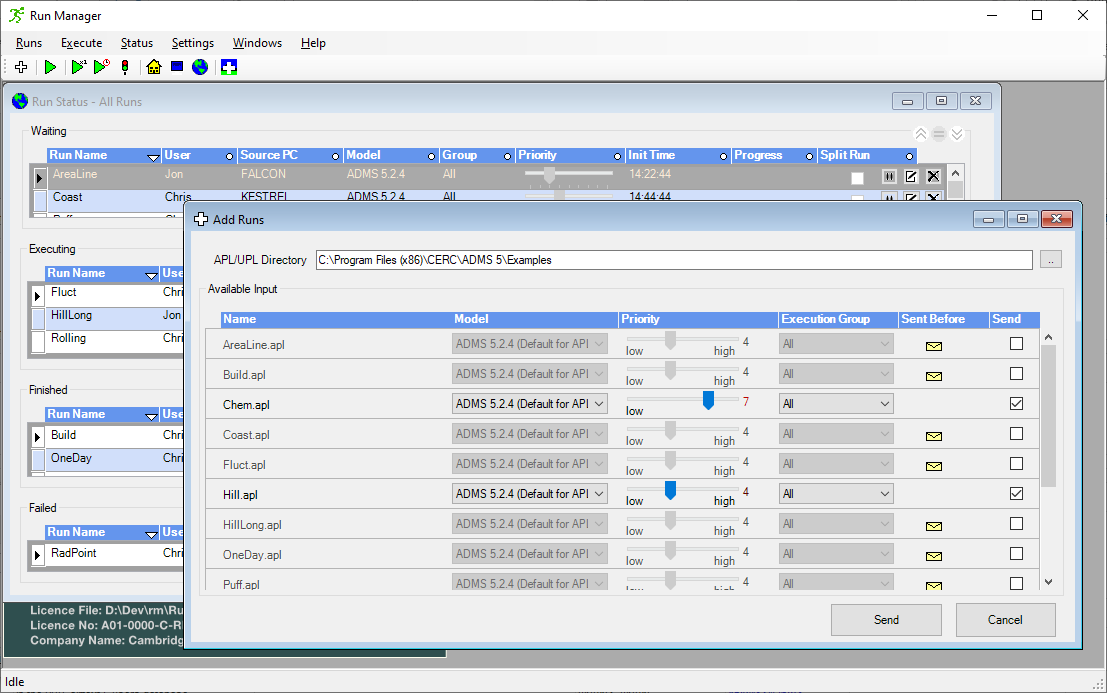The image size is (1107, 693).
Task: Open the Model dropdown for Chem.apl
Action: pos(599,404)
